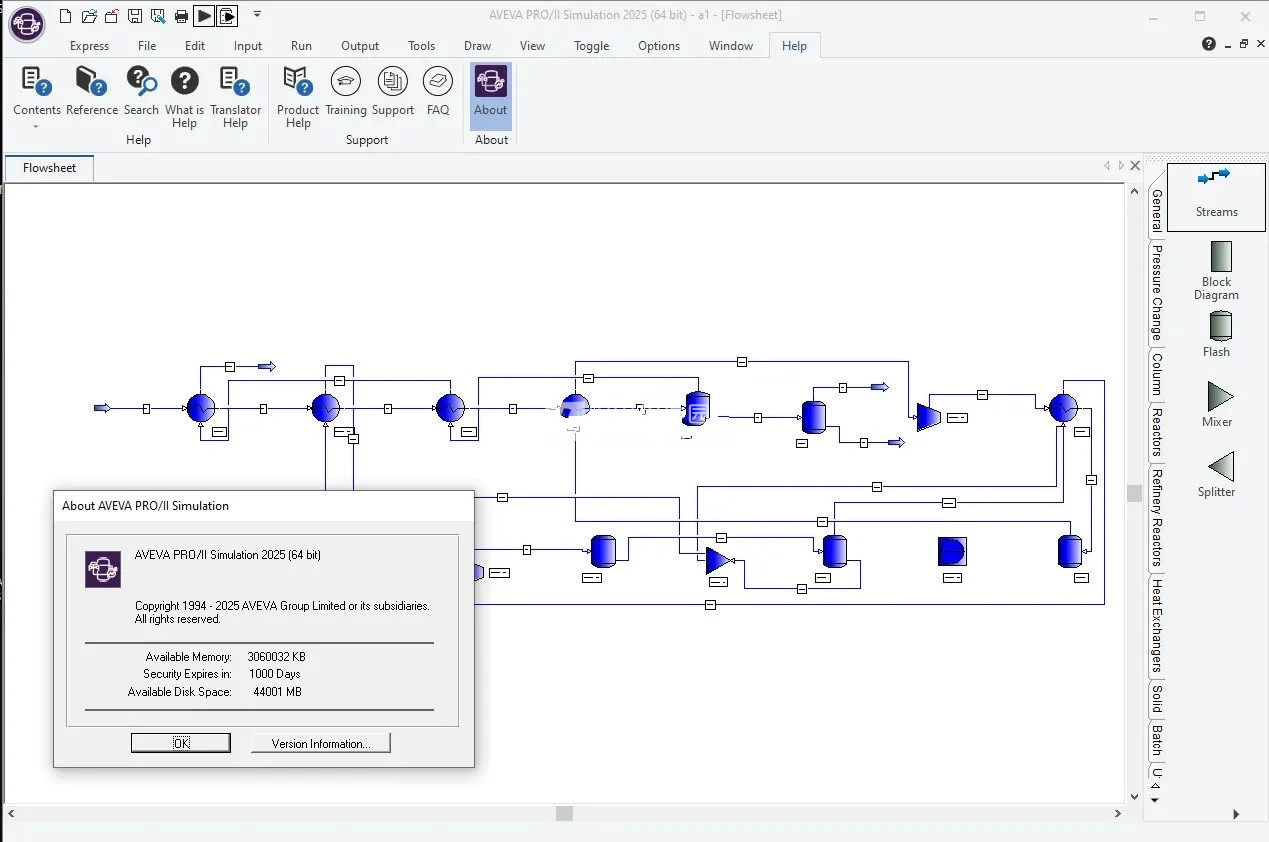
Task: Open the Express menu tab
Action: 89,46
